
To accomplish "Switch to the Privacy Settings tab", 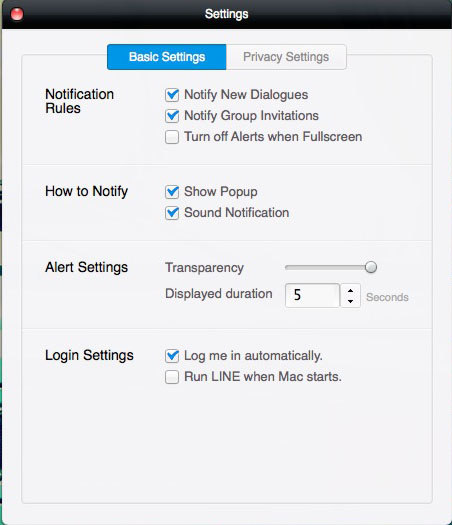I will pyautogui.click(x=286, y=57).
